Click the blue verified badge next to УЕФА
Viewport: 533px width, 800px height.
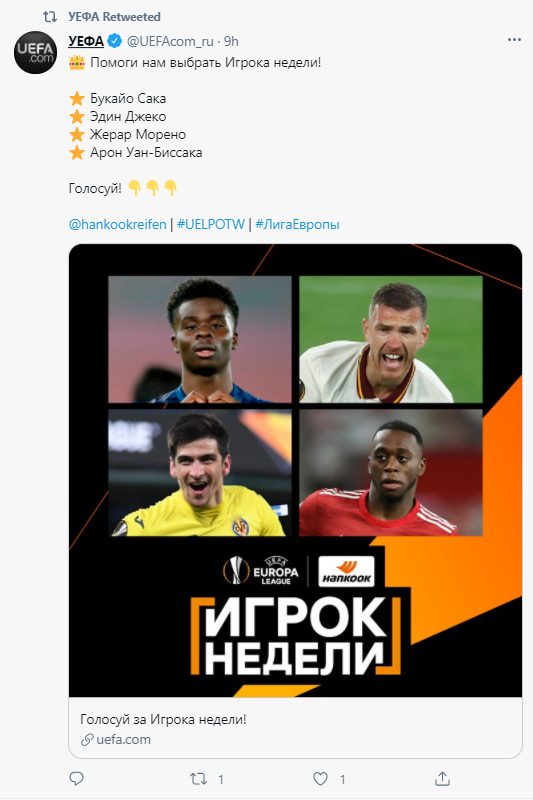tap(114, 41)
